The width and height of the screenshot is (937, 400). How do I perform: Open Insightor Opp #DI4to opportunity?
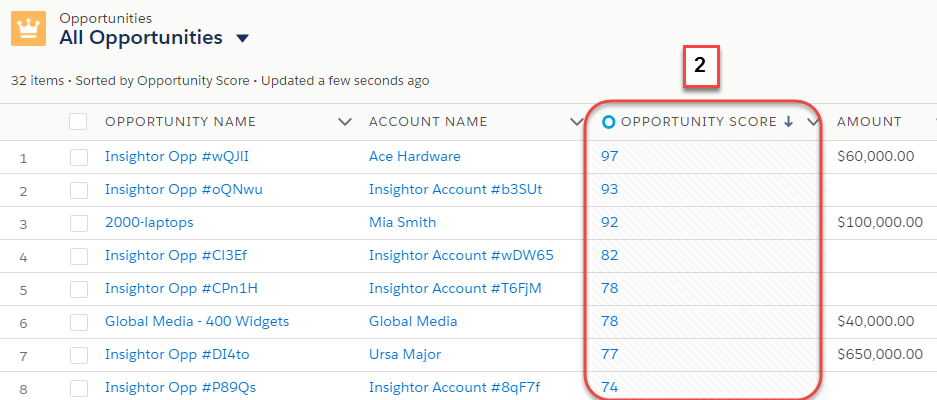pyautogui.click(x=177, y=355)
